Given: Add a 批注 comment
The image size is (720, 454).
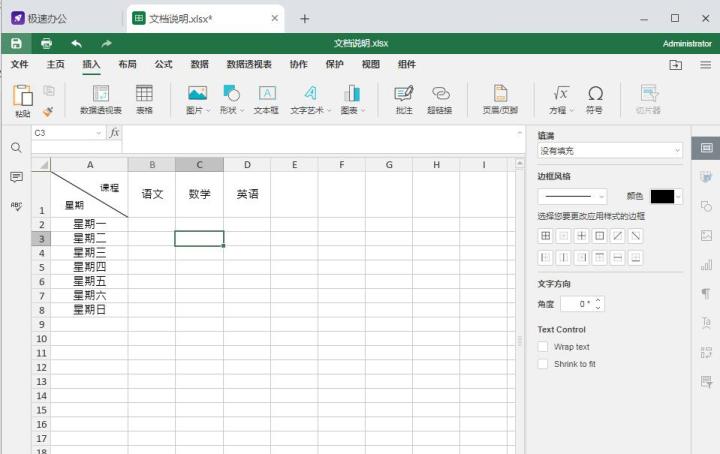Looking at the screenshot, I should (404, 100).
